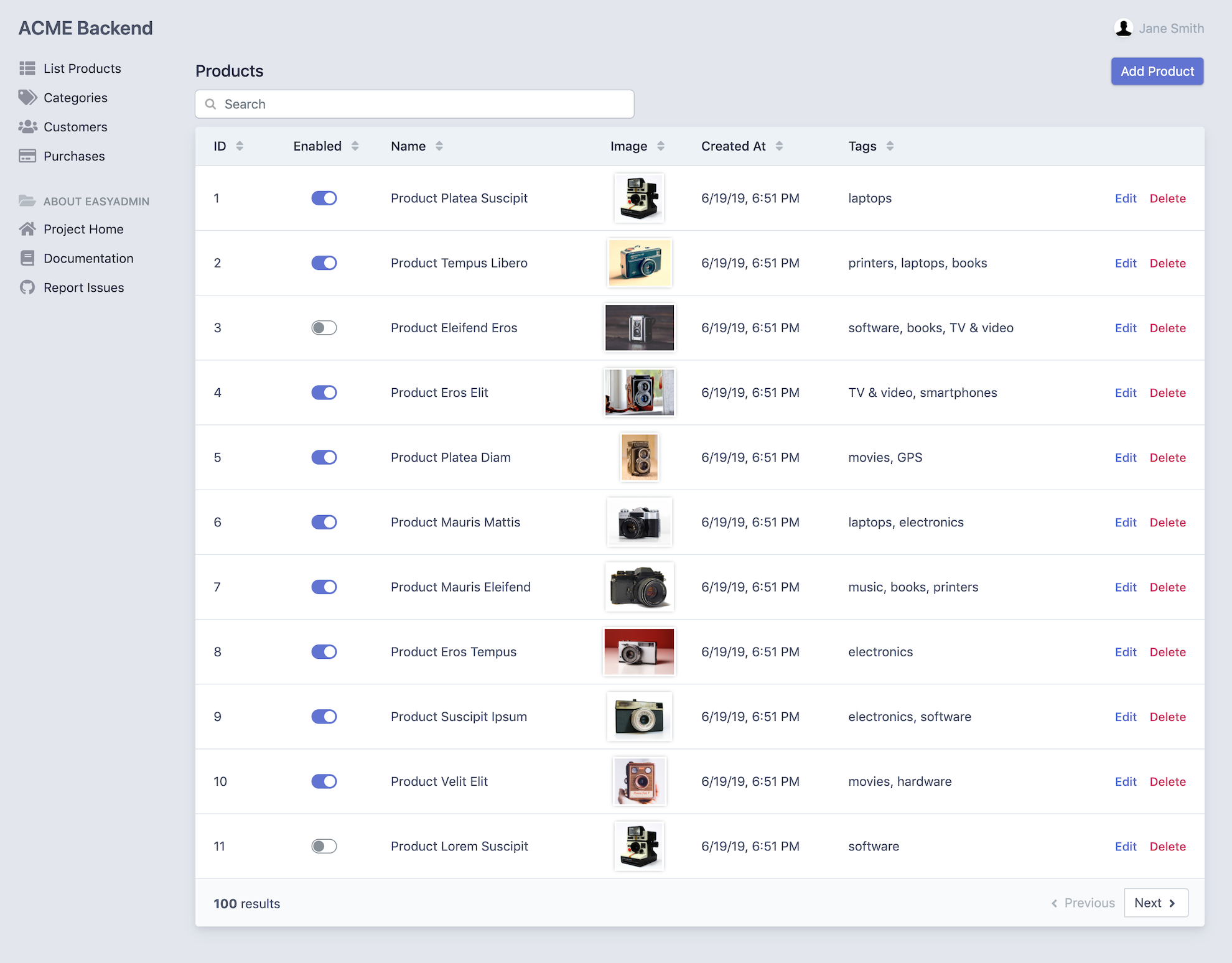
Task: Click the Report Issues sidebar icon
Action: click(27, 288)
